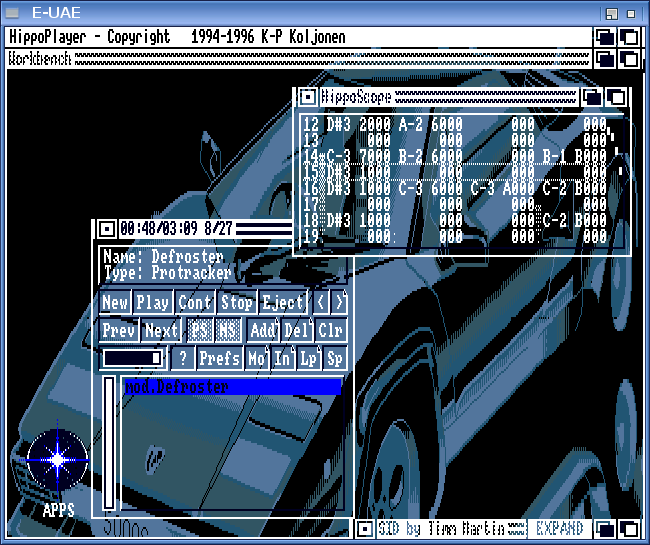
Task: Select mod.Defroster in the playlist
Action: click(x=233, y=387)
